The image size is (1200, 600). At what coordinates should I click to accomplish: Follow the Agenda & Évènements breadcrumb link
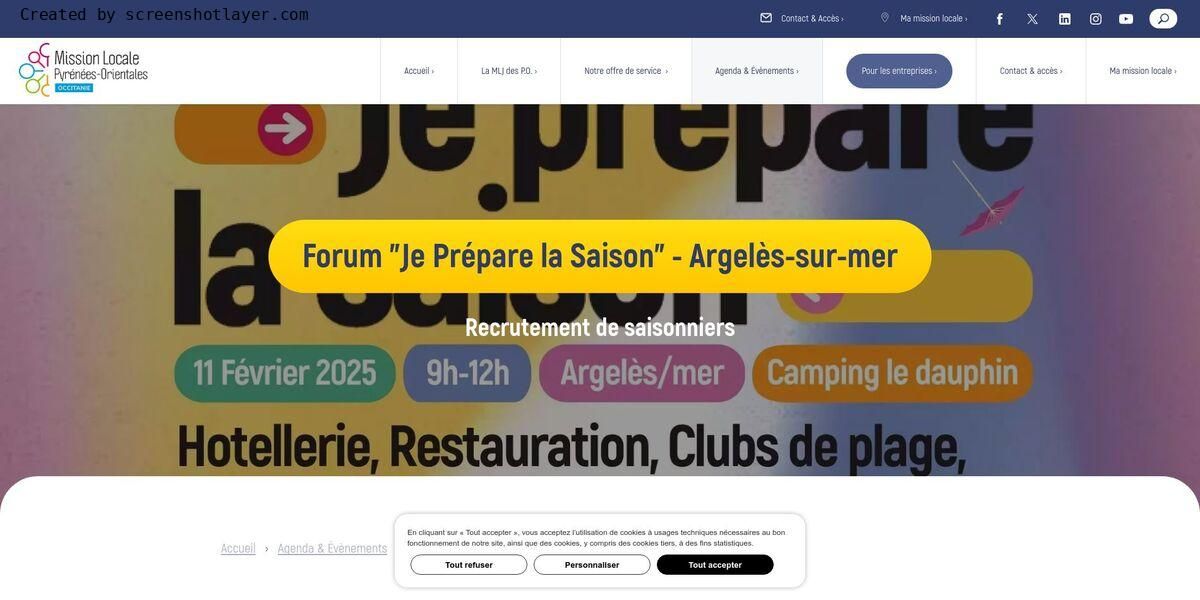click(x=332, y=548)
